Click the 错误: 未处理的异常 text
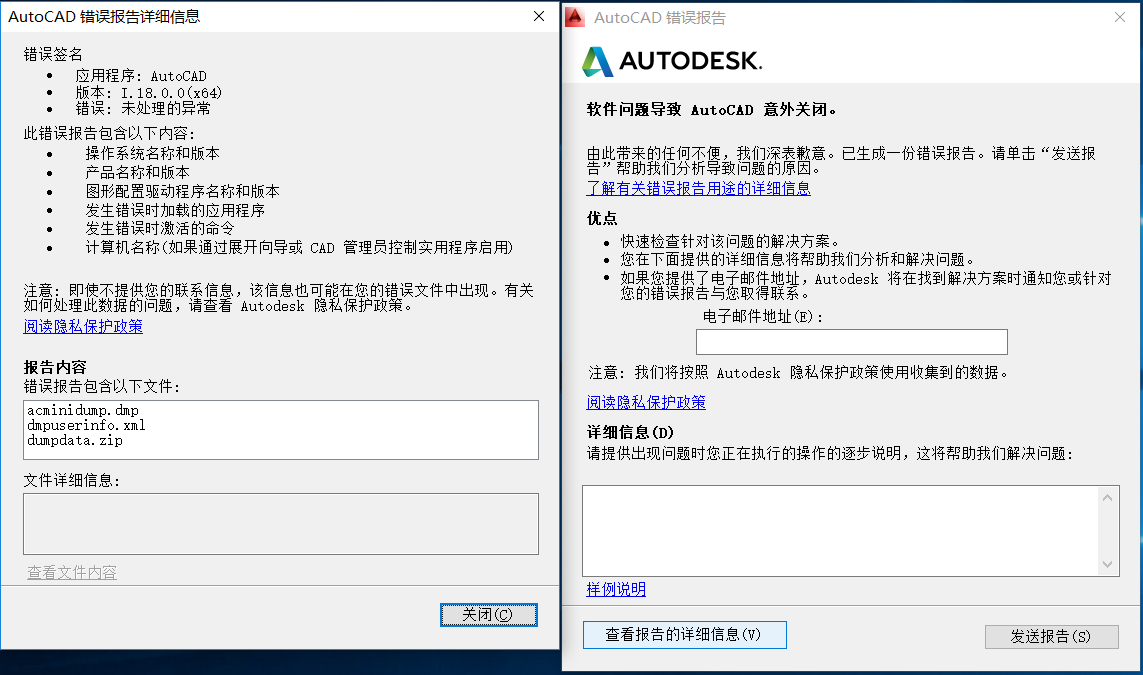1143x675 pixels. (x=143, y=109)
